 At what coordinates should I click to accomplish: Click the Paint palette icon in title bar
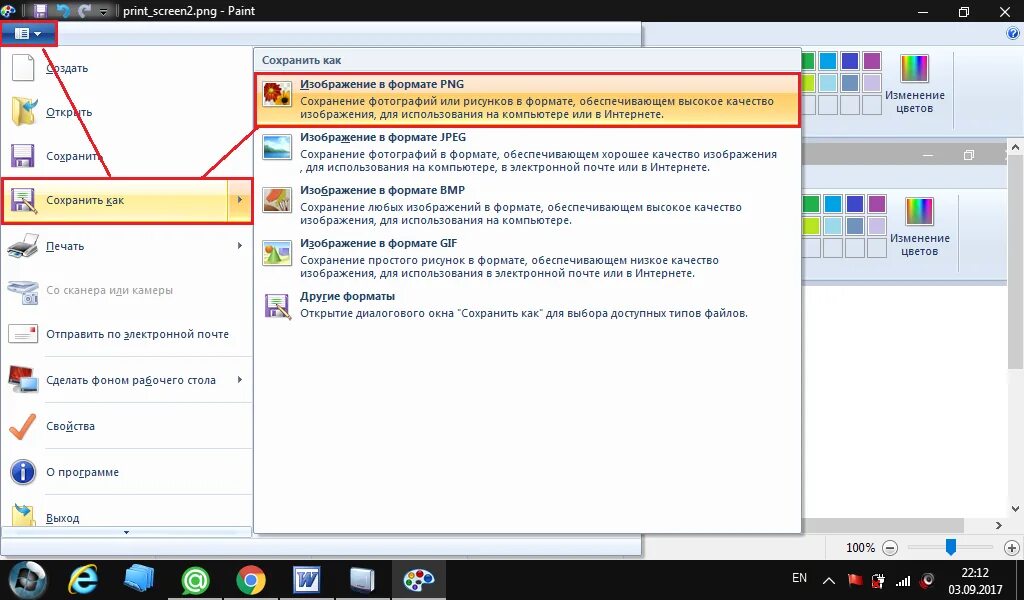point(8,11)
